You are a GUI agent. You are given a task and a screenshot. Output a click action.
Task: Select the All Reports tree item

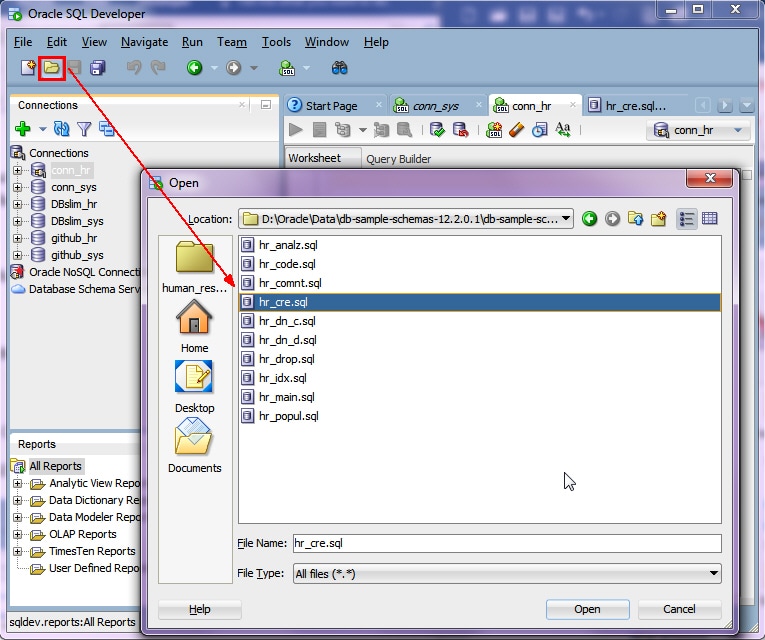click(56, 466)
